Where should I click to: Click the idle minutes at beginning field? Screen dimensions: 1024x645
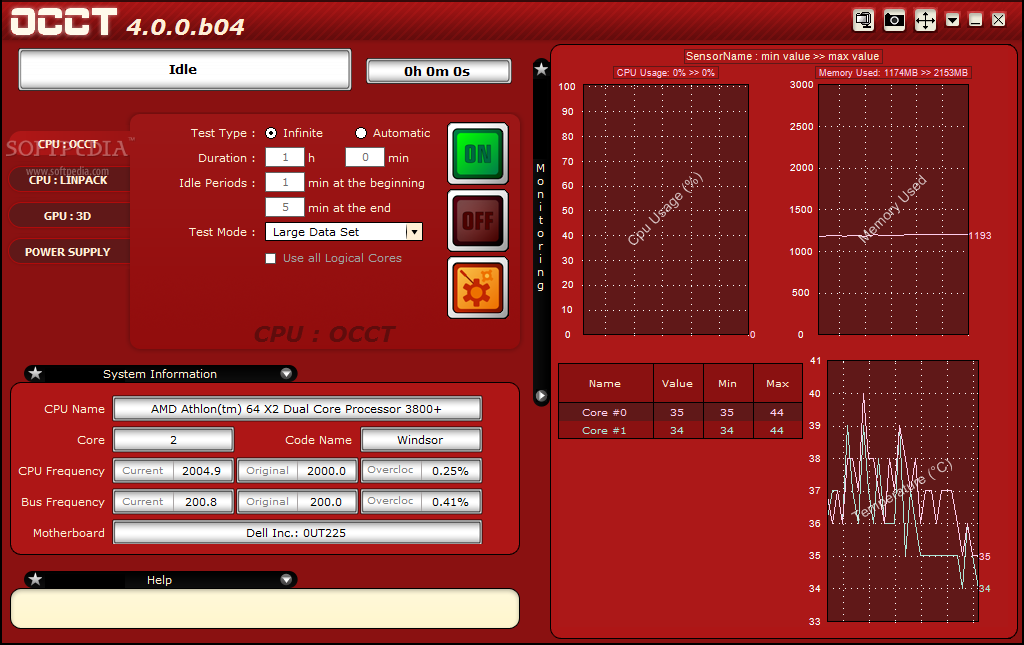pyautogui.click(x=285, y=182)
